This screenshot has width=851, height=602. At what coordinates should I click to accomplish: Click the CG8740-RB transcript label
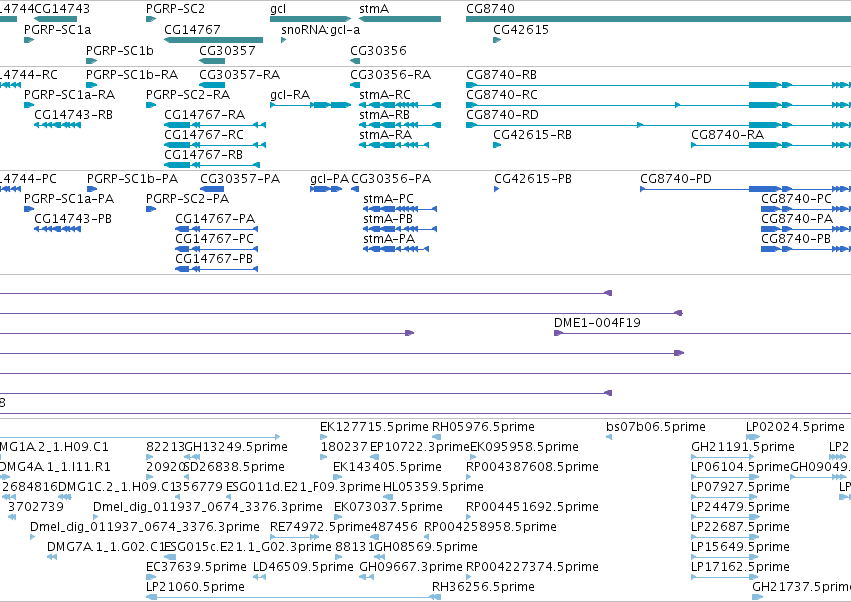tap(501, 74)
